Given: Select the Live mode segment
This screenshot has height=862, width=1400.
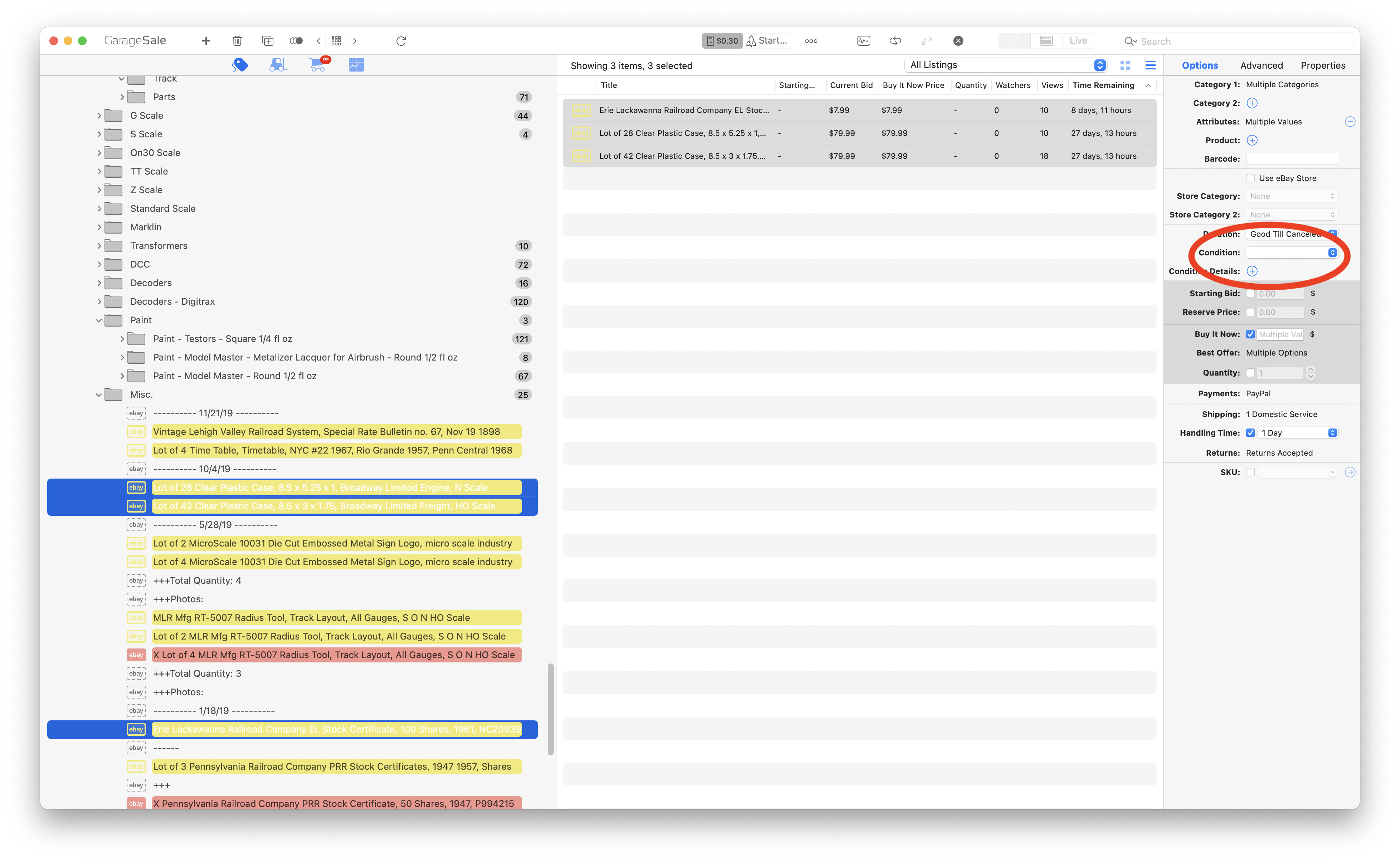Looking at the screenshot, I should [1078, 40].
